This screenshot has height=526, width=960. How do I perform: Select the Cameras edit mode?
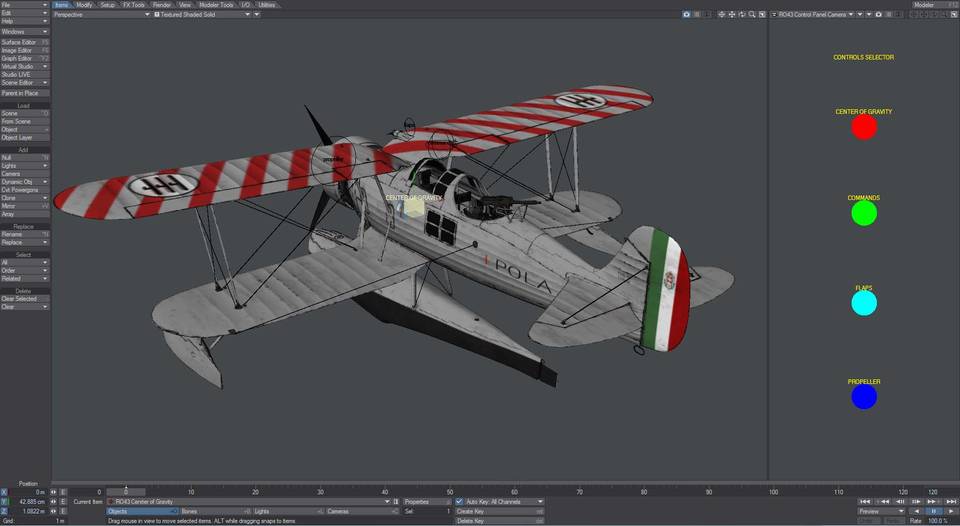tap(362, 511)
